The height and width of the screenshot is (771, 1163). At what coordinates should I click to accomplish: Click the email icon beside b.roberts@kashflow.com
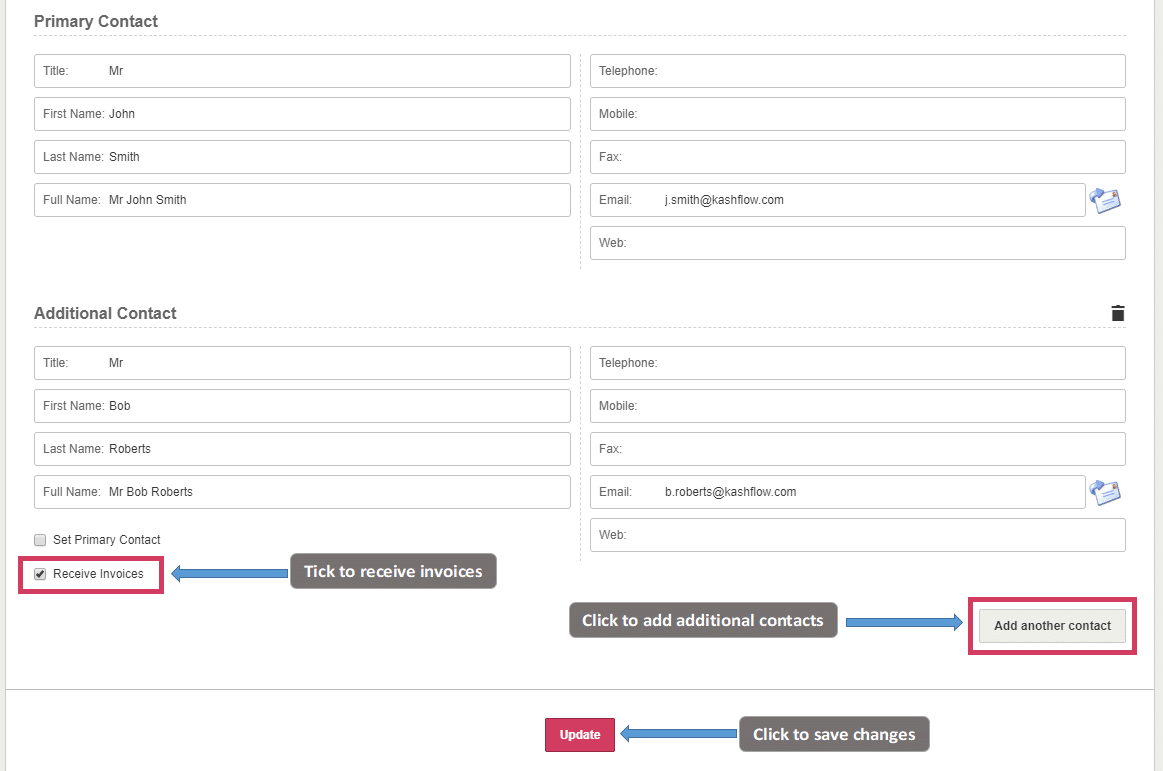1105,492
